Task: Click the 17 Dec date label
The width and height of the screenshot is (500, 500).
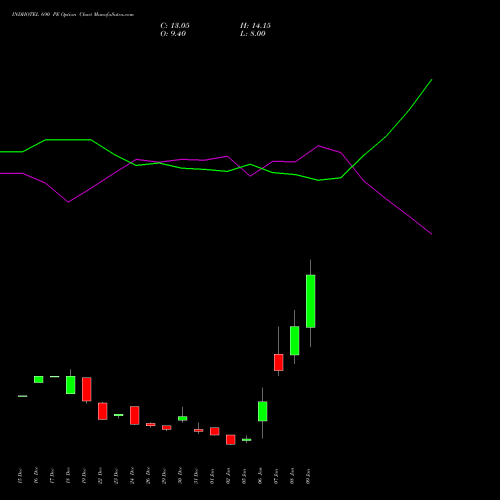Action: pos(52,476)
